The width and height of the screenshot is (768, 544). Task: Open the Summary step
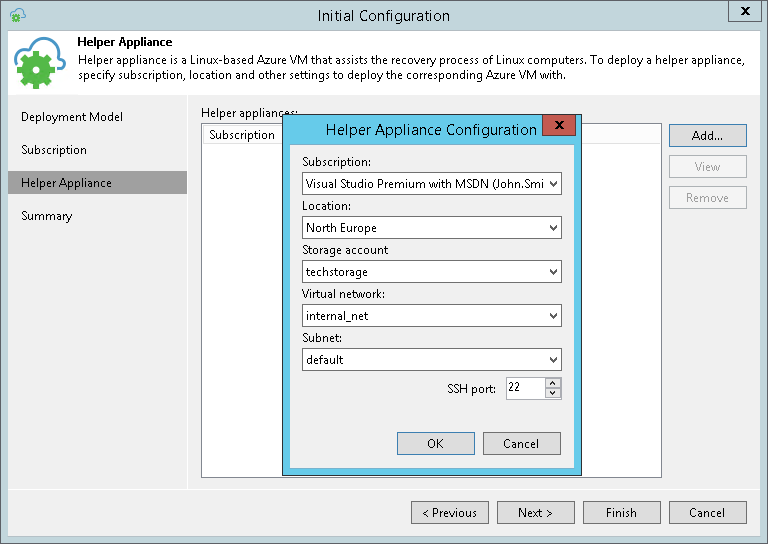(x=47, y=216)
